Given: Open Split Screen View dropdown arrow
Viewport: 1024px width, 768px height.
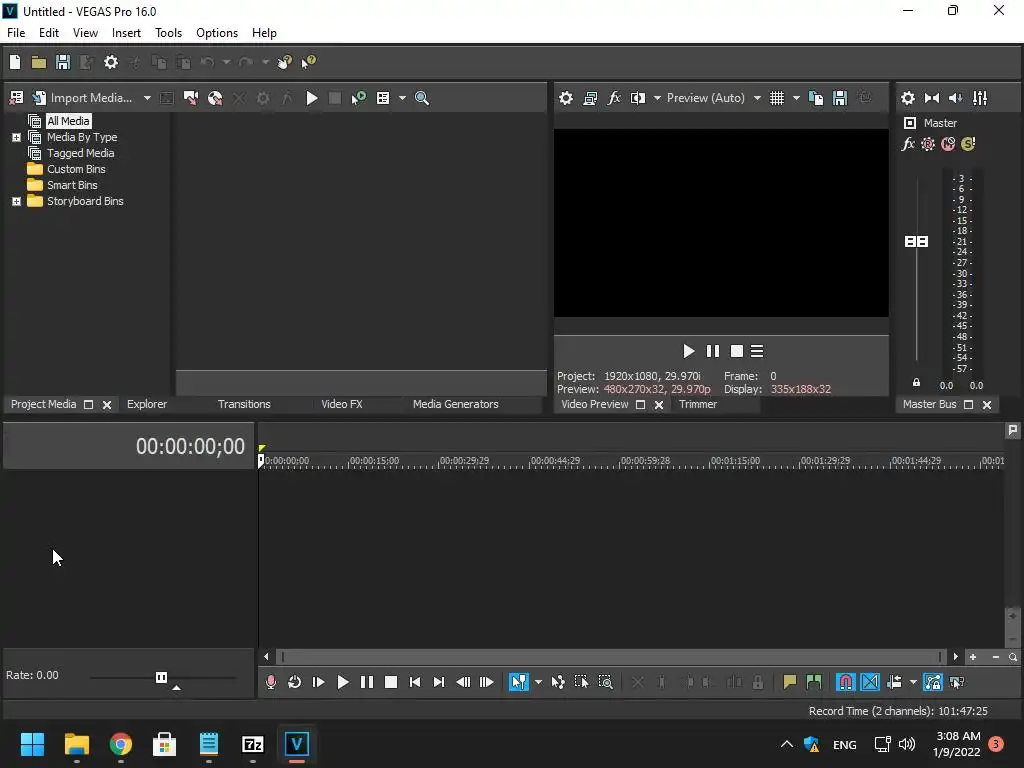Looking at the screenshot, I should pos(657,98).
